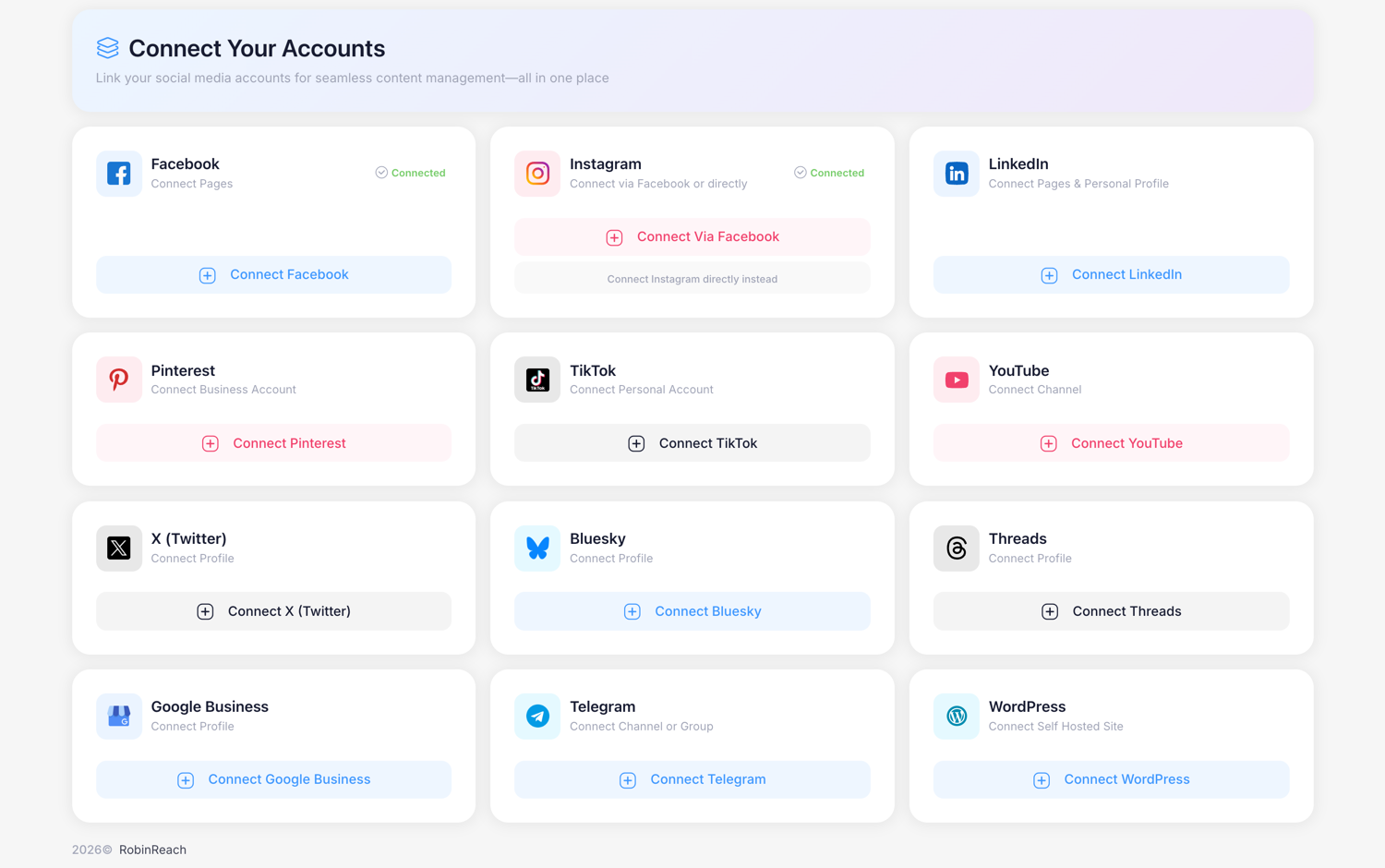
Task: Click "Connect Channel" under YouTube
Action: tap(1035, 390)
